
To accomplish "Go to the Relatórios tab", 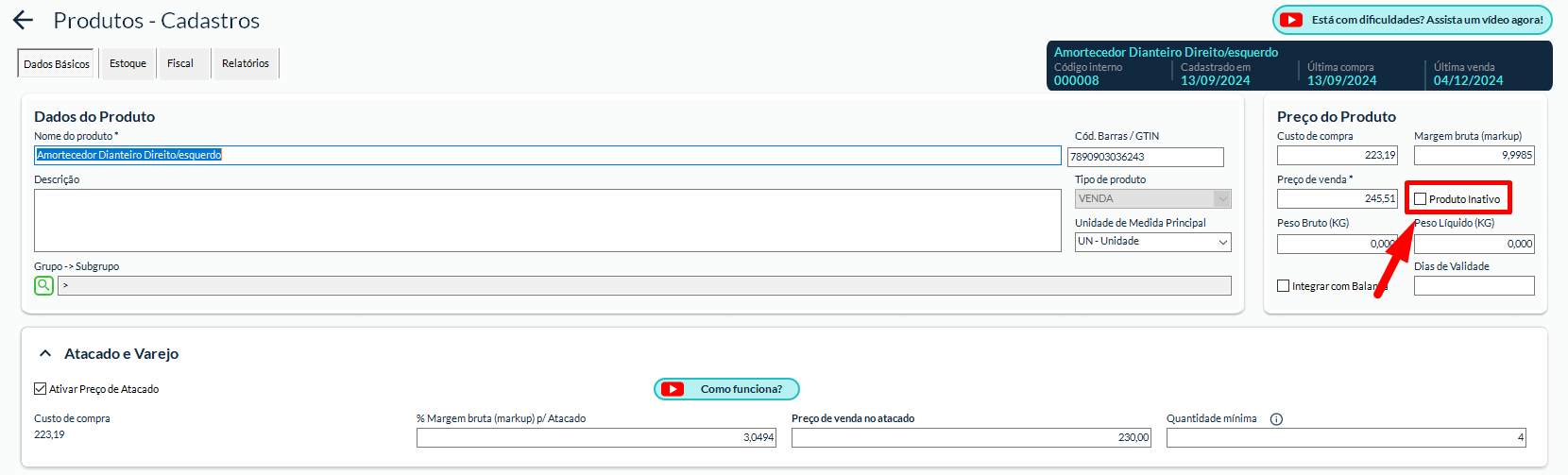I will tap(246, 64).
